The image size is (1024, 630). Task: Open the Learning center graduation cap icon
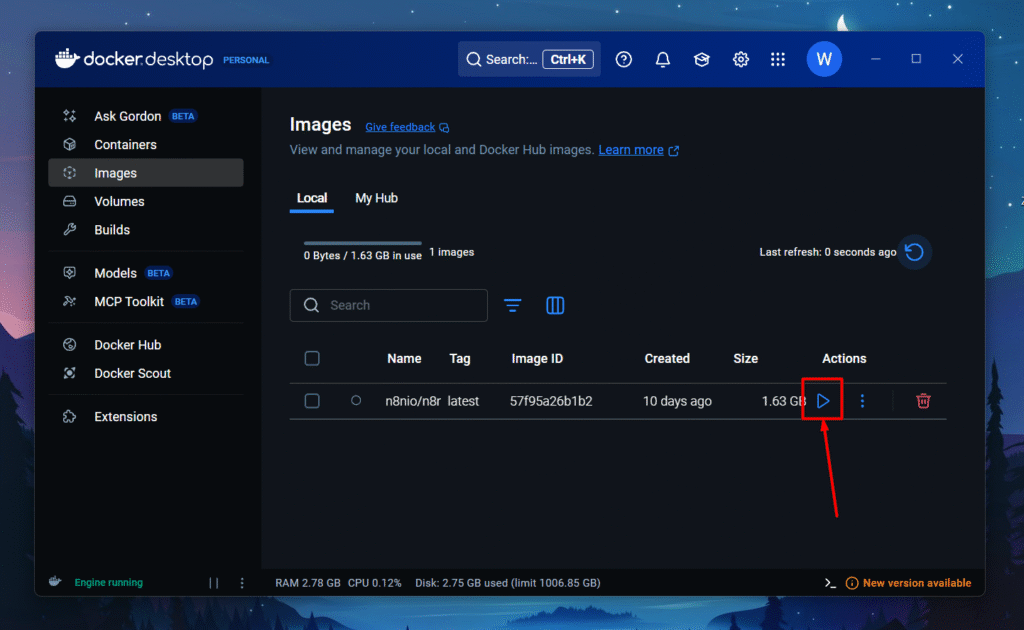[x=702, y=60]
